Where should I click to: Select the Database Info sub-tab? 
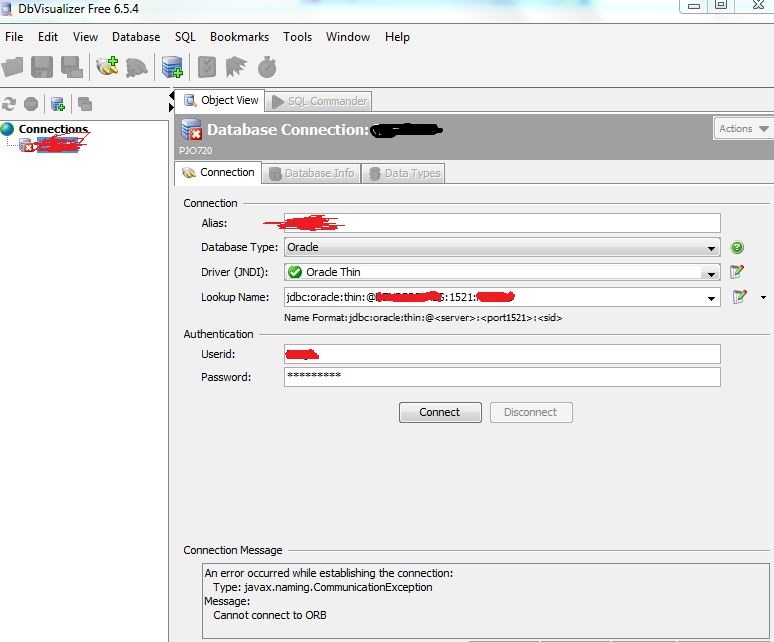(x=311, y=173)
